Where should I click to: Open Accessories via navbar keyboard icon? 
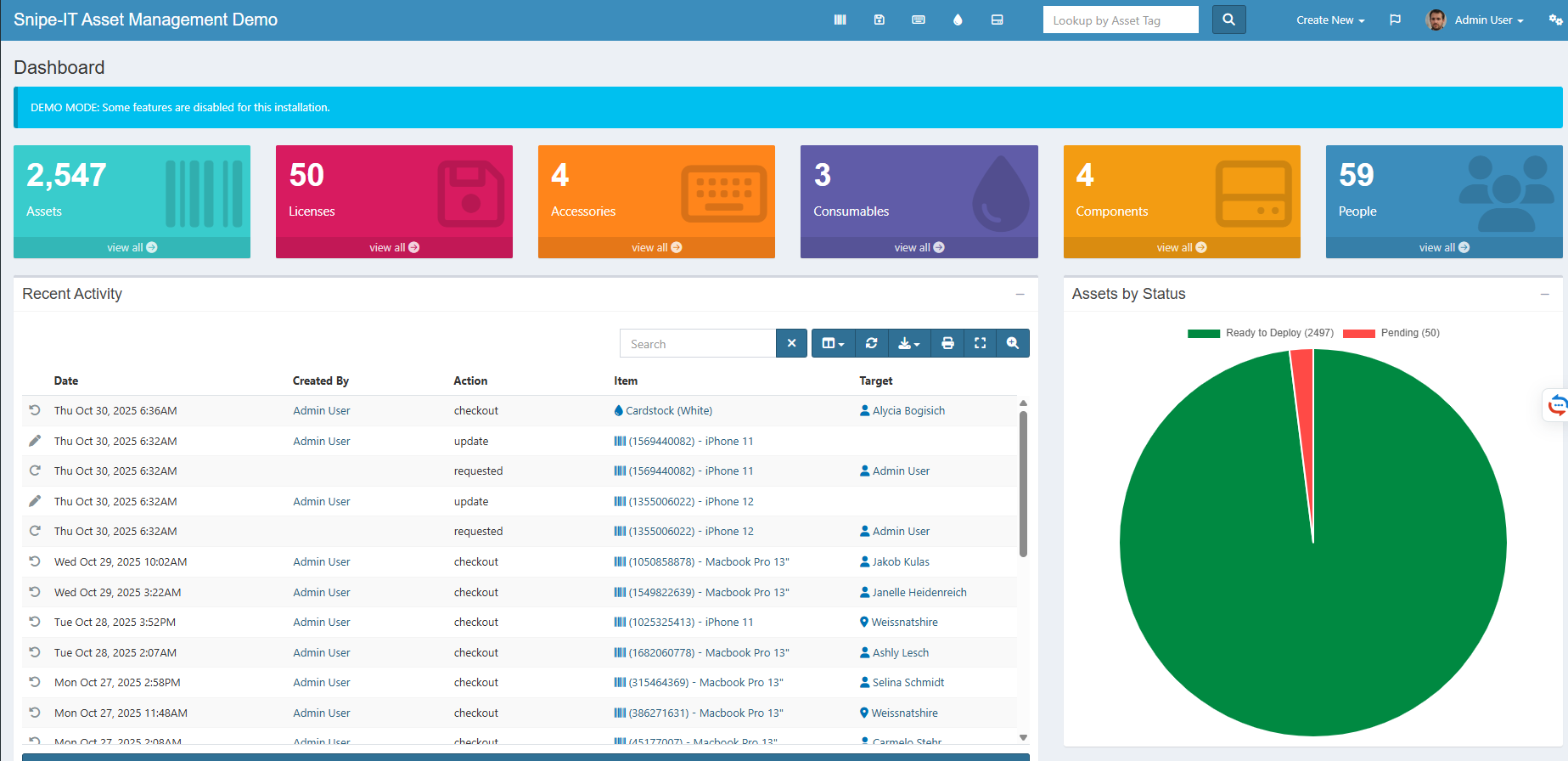pyautogui.click(x=919, y=20)
